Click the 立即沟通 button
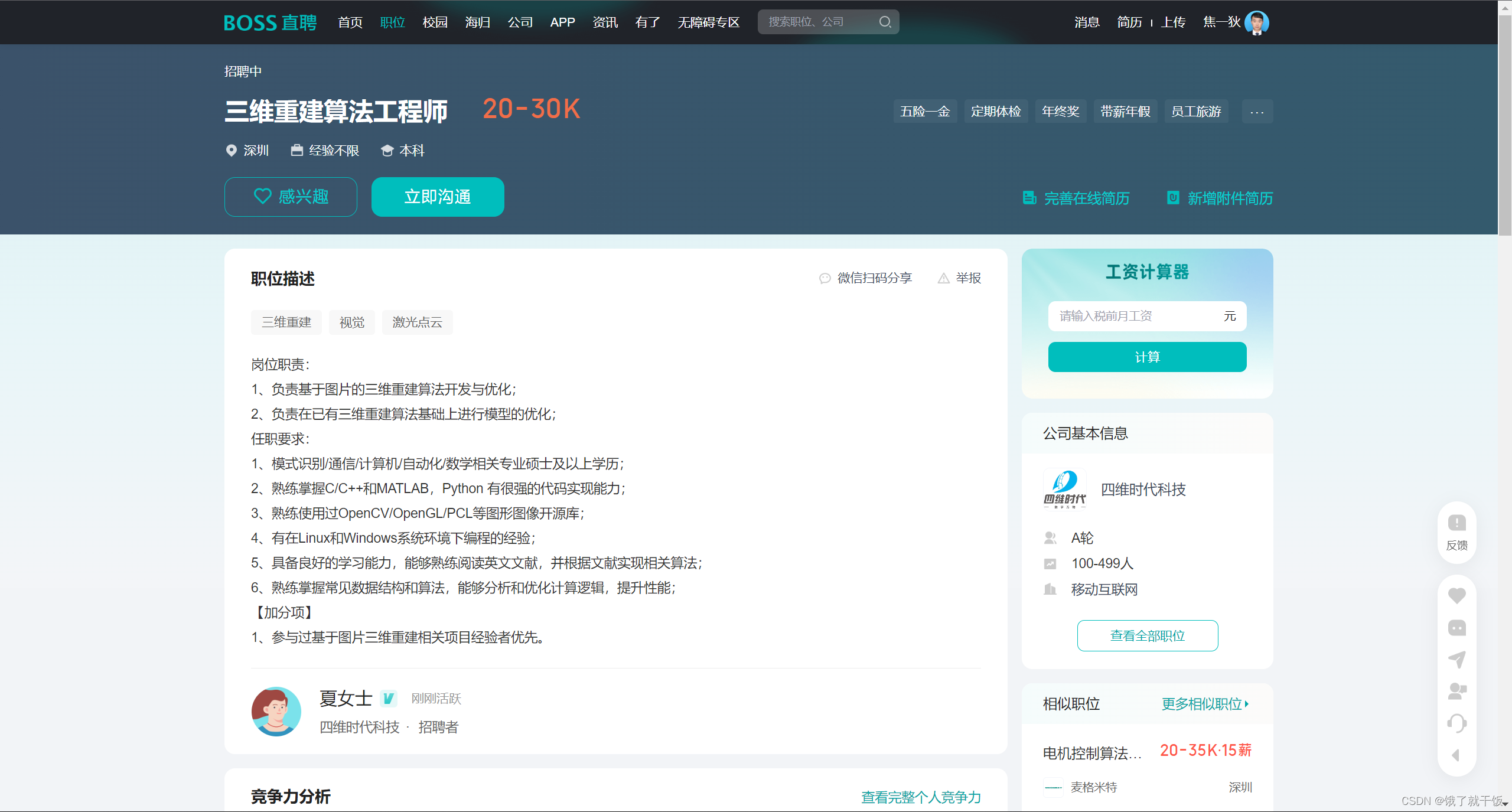The width and height of the screenshot is (1512, 812). (x=438, y=197)
